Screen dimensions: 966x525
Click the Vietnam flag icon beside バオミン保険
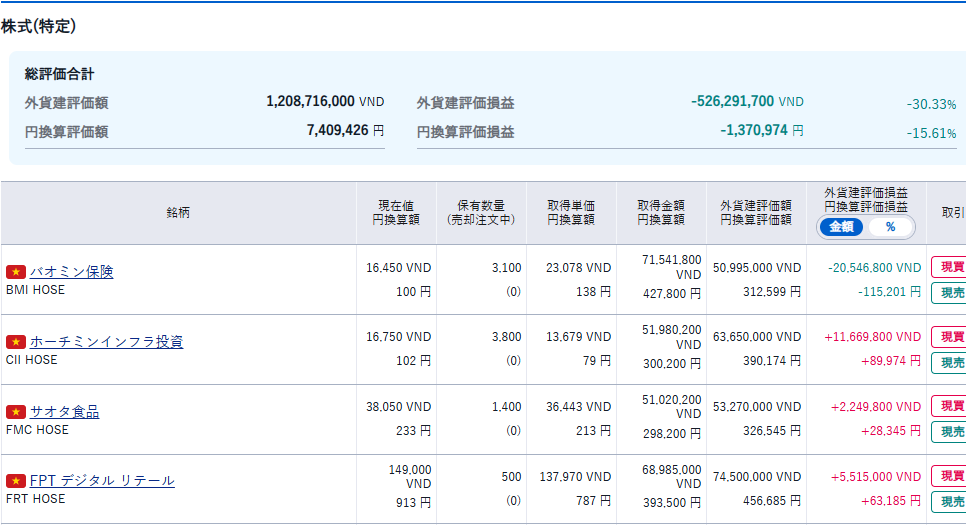15,272
